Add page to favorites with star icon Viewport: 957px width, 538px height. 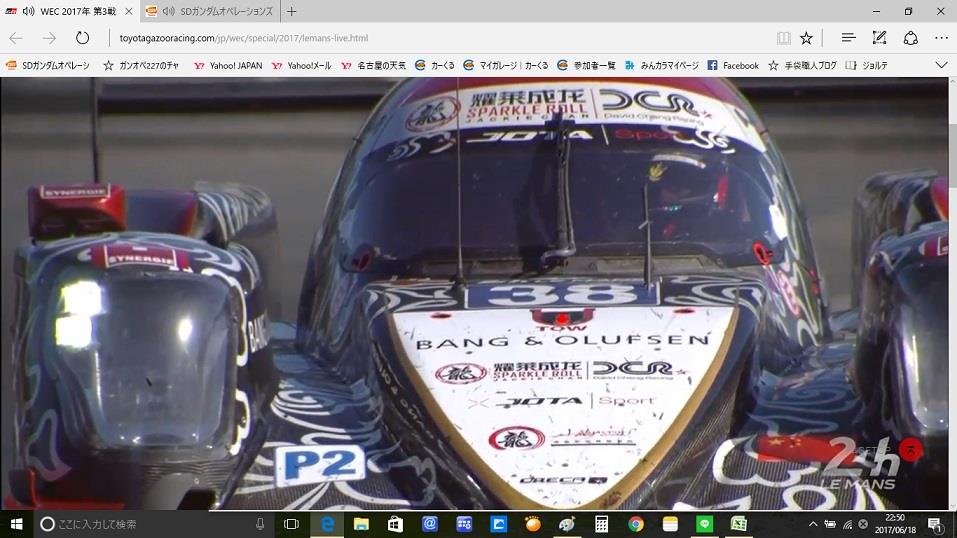pyautogui.click(x=806, y=38)
